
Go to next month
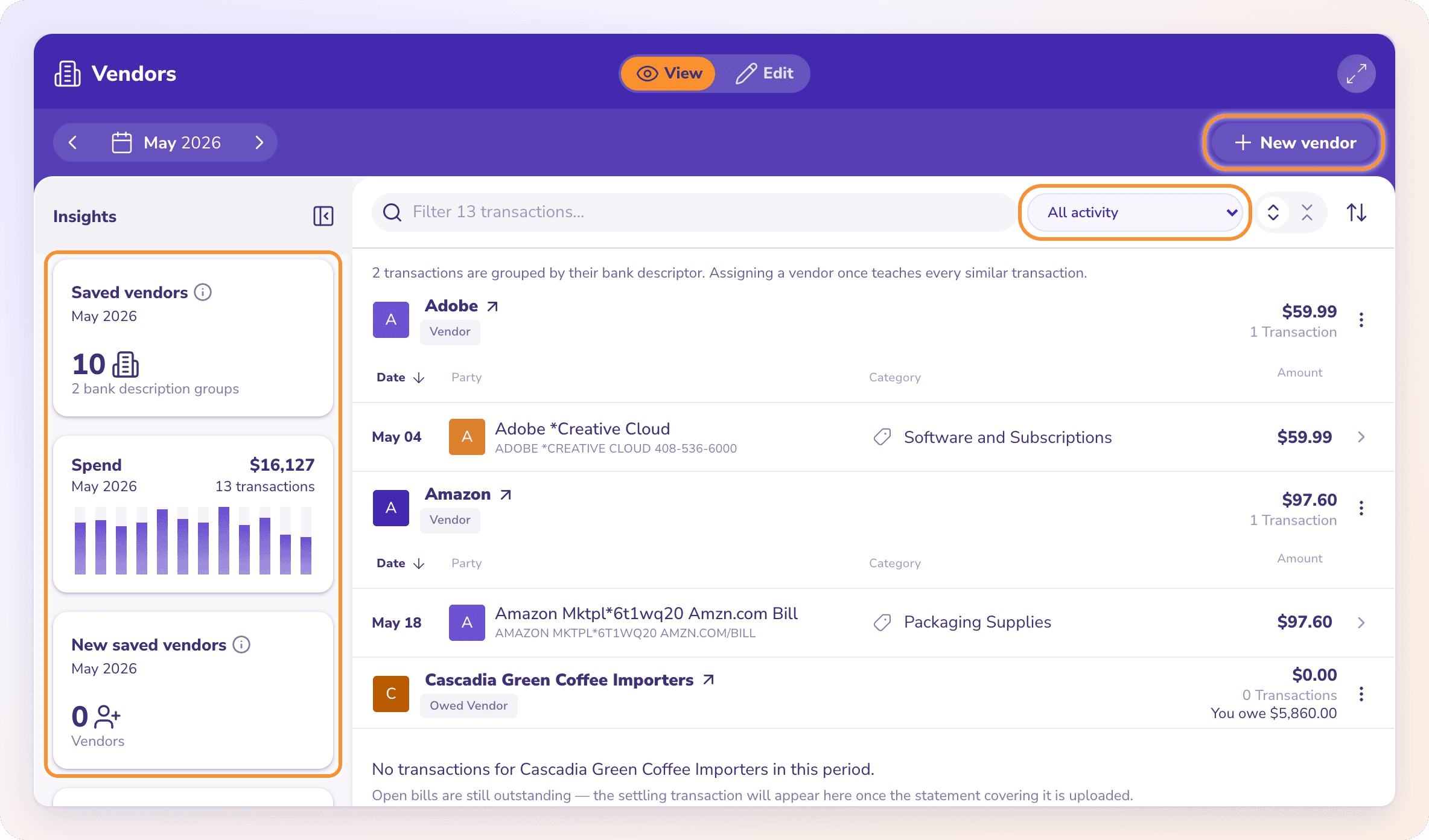259,142
